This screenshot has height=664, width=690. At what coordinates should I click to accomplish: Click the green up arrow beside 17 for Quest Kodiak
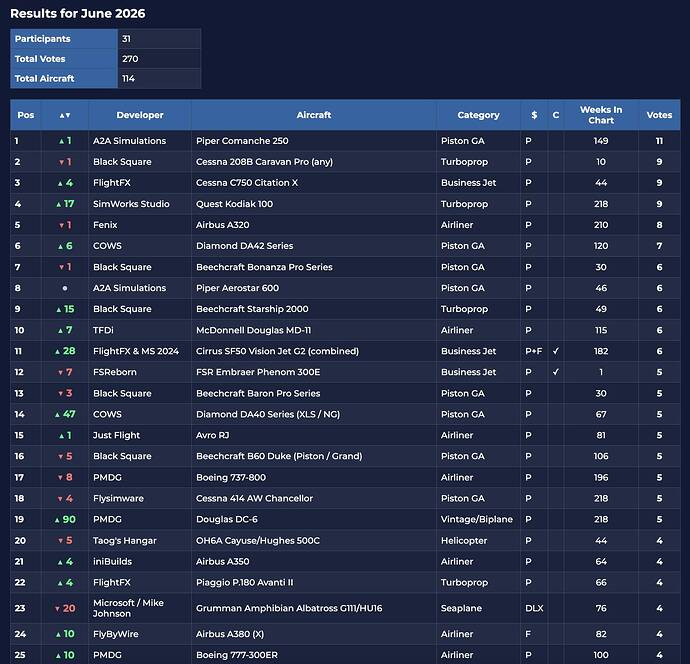(x=59, y=204)
